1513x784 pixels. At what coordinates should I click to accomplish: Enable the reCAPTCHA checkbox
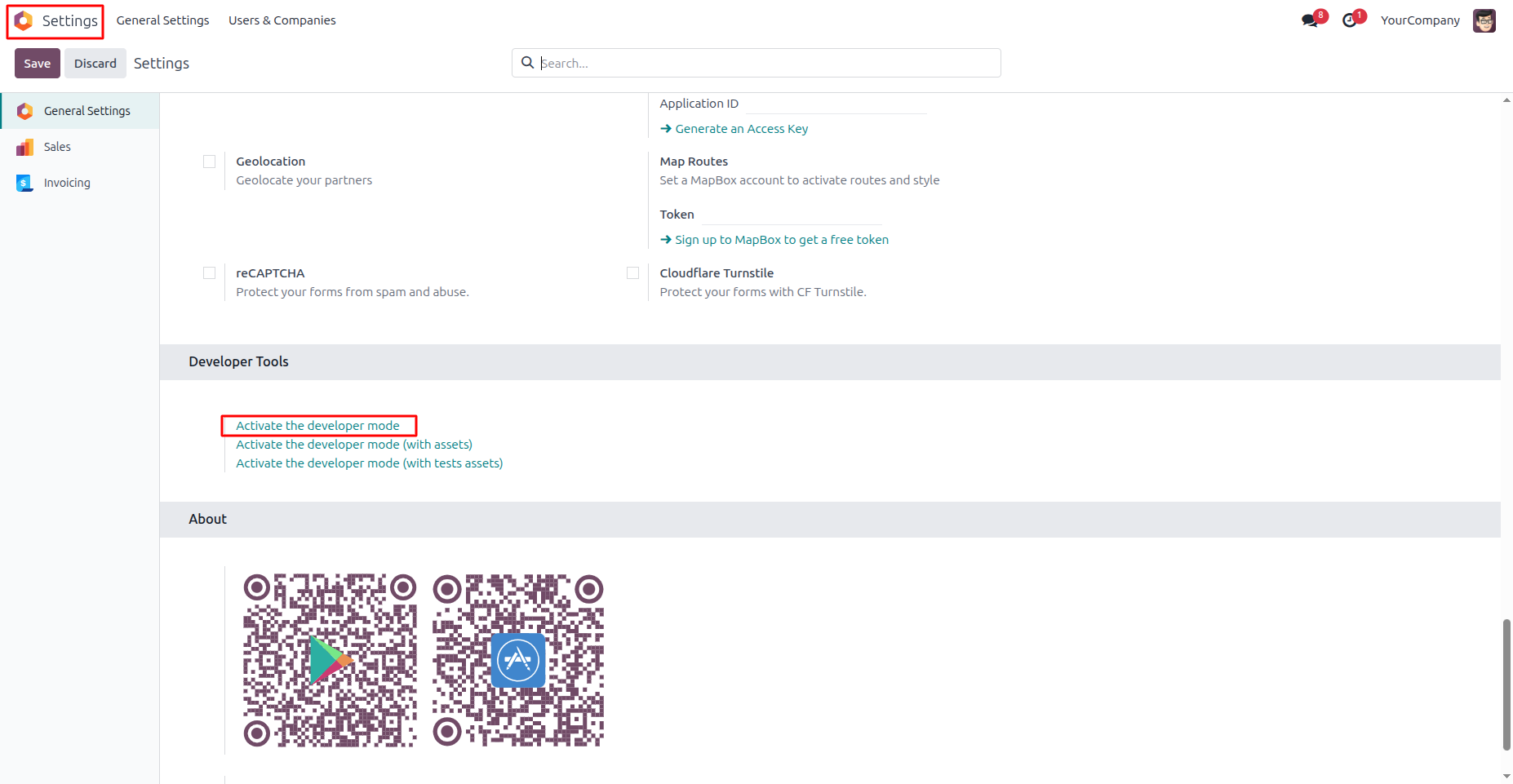[210, 273]
